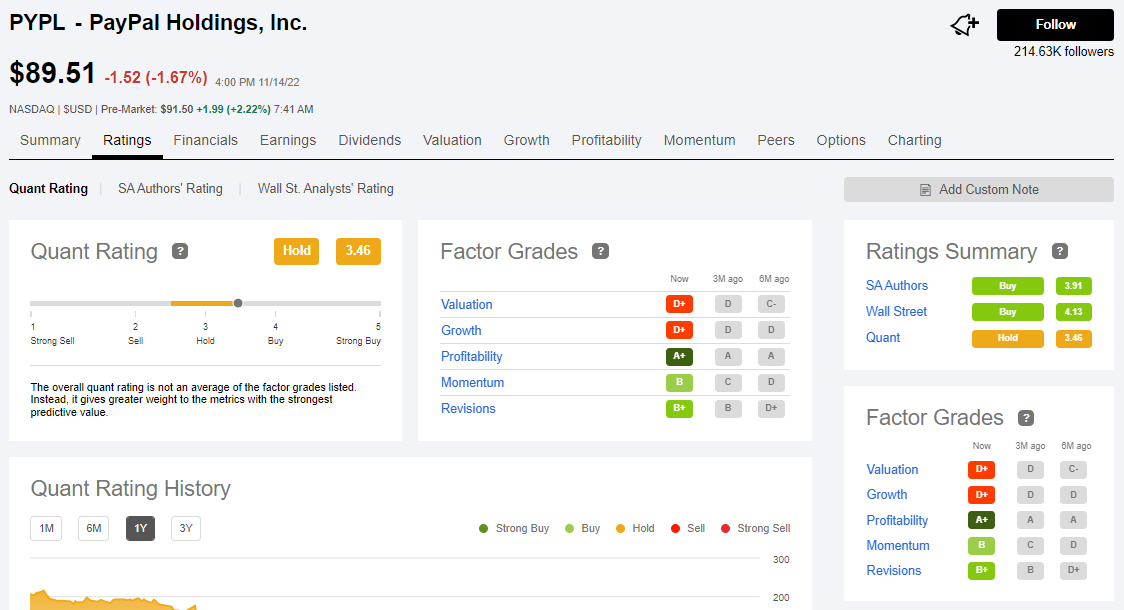Toggle Strong Sell legend item
1124x610 pixels.
coord(756,528)
